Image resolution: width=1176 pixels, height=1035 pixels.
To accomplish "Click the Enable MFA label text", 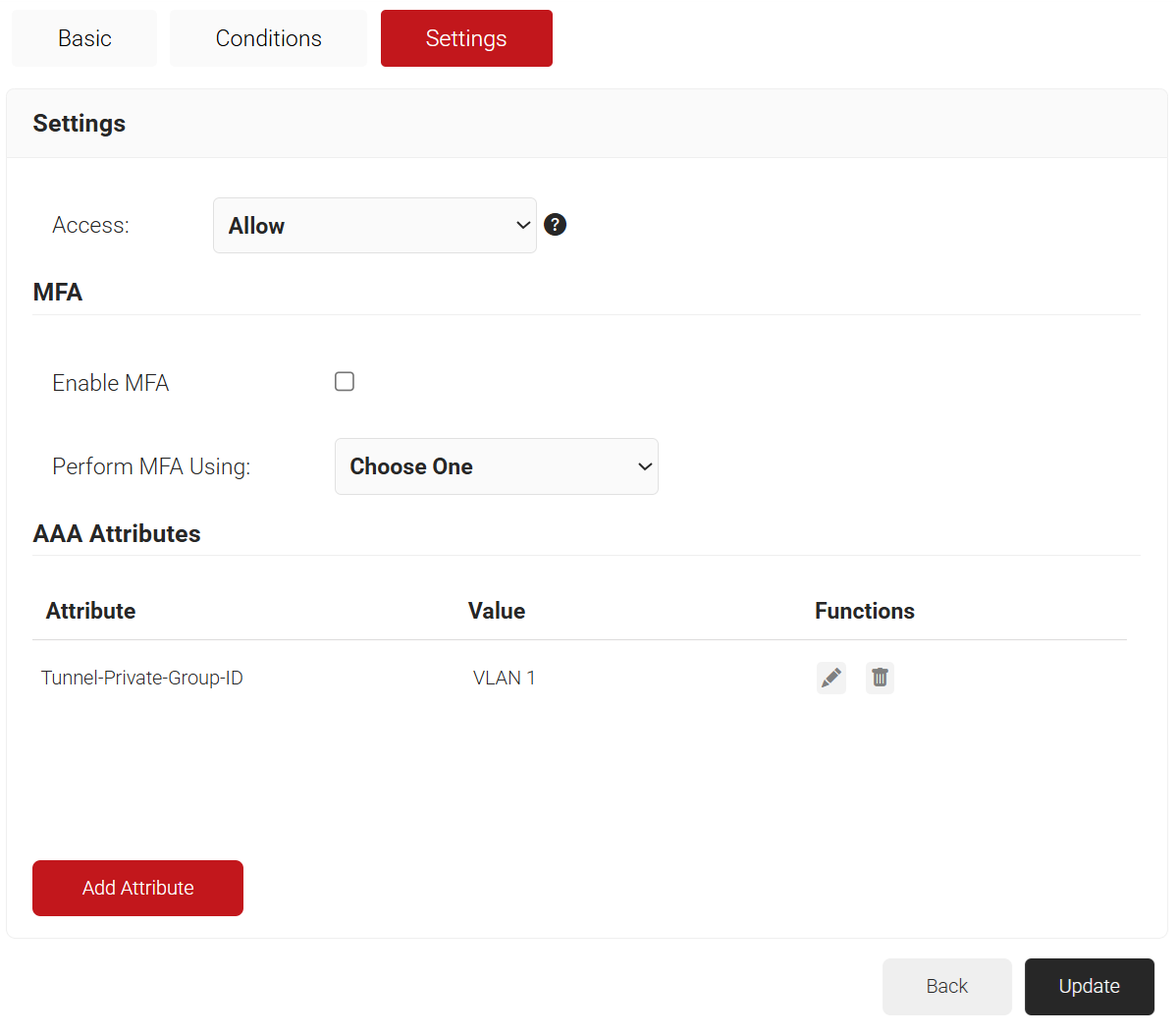I will [111, 383].
